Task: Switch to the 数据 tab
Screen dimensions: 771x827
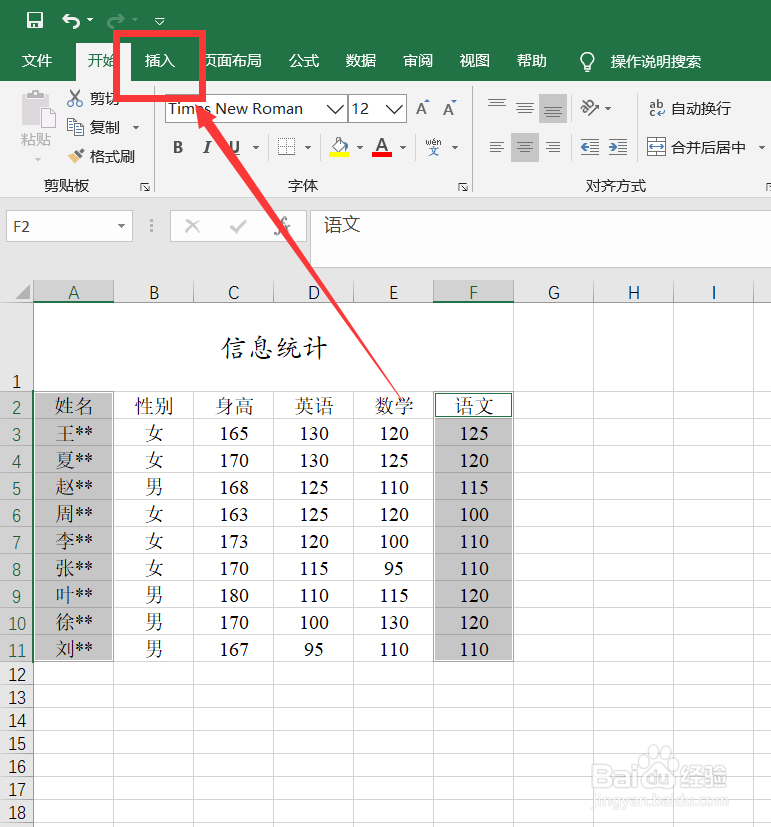Action: pos(361,61)
